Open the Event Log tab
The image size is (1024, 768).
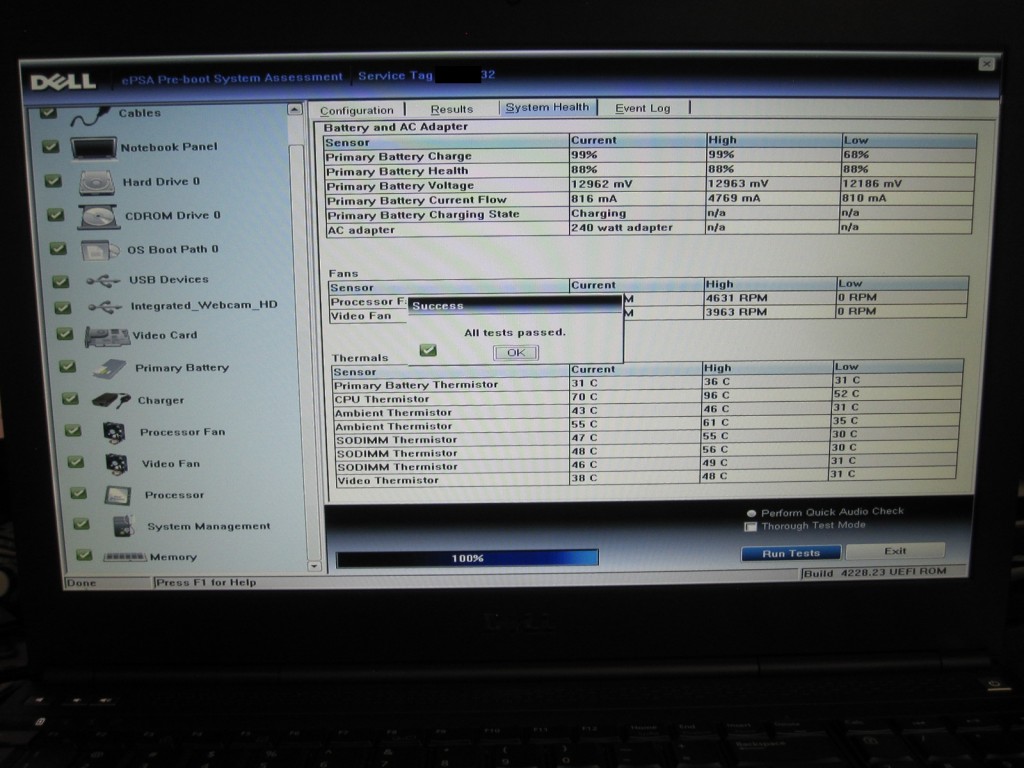tap(643, 108)
